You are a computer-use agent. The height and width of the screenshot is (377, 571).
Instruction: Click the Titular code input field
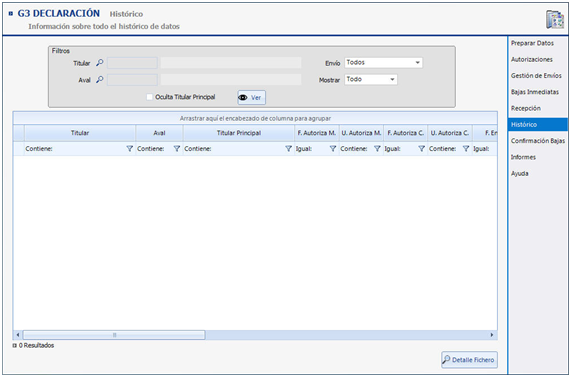pos(132,63)
